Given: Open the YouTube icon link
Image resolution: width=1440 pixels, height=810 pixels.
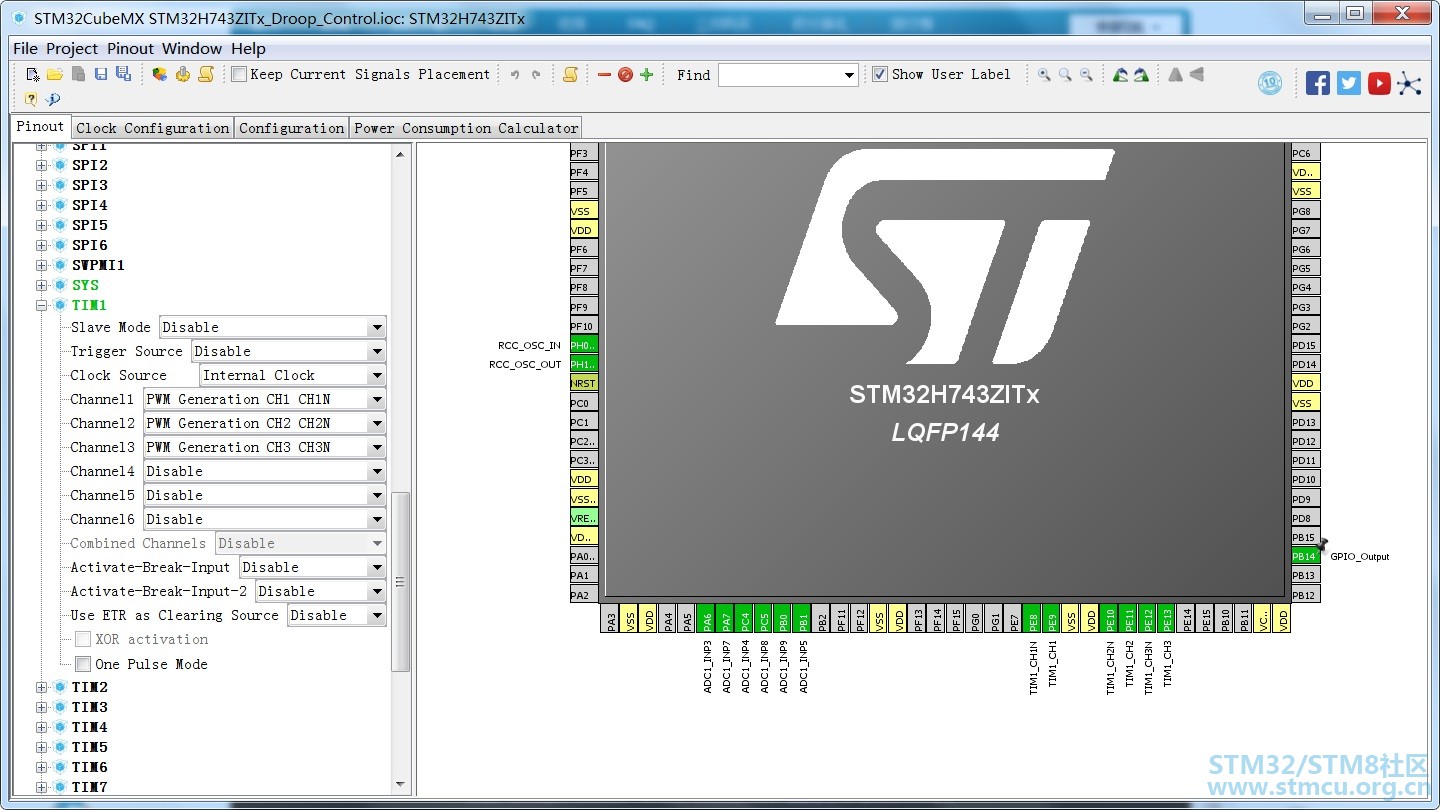Looking at the screenshot, I should [1379, 83].
